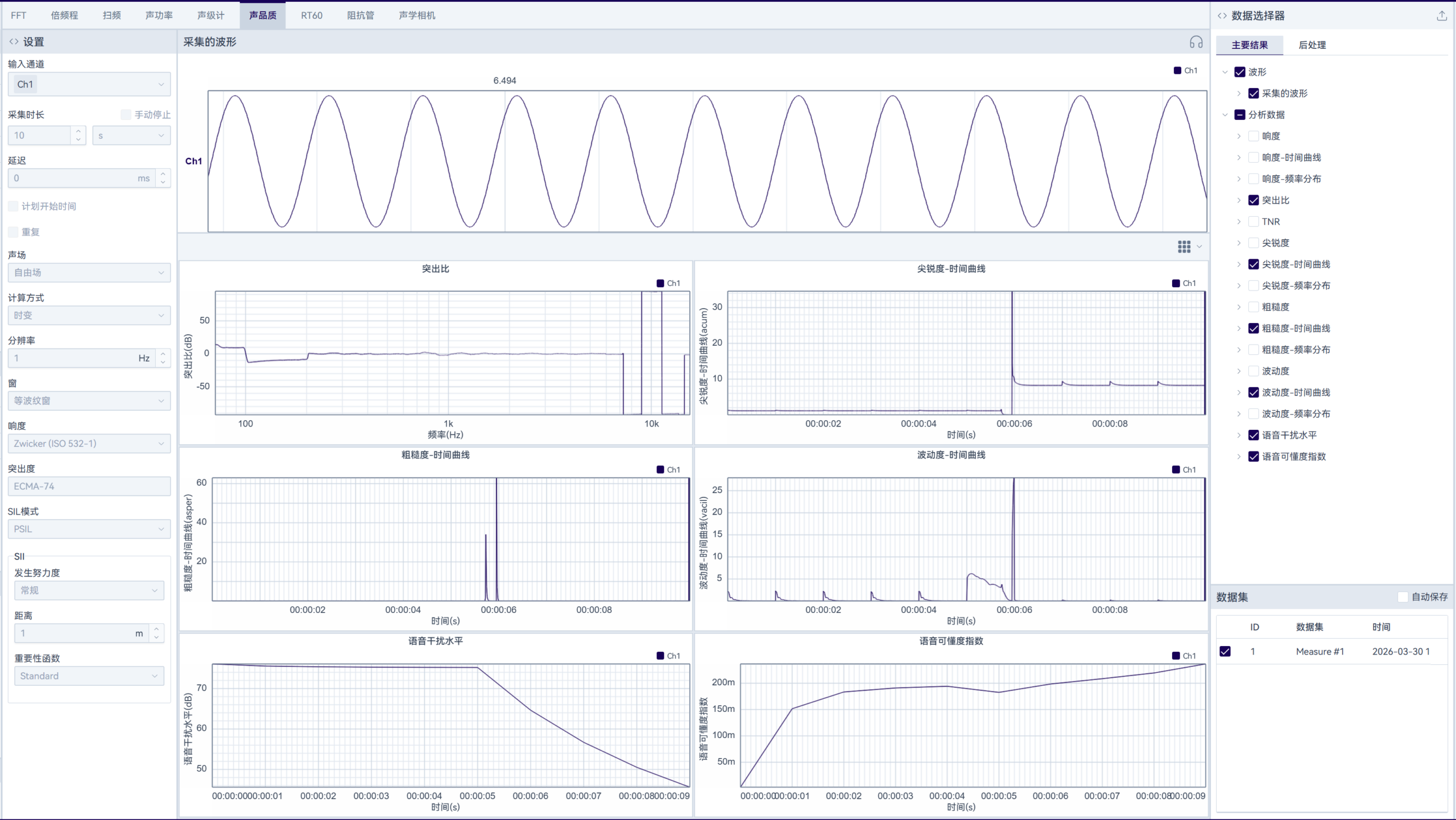The width and height of the screenshot is (1456, 820).
Task: Open the grid layout selector icon
Action: (x=1184, y=246)
